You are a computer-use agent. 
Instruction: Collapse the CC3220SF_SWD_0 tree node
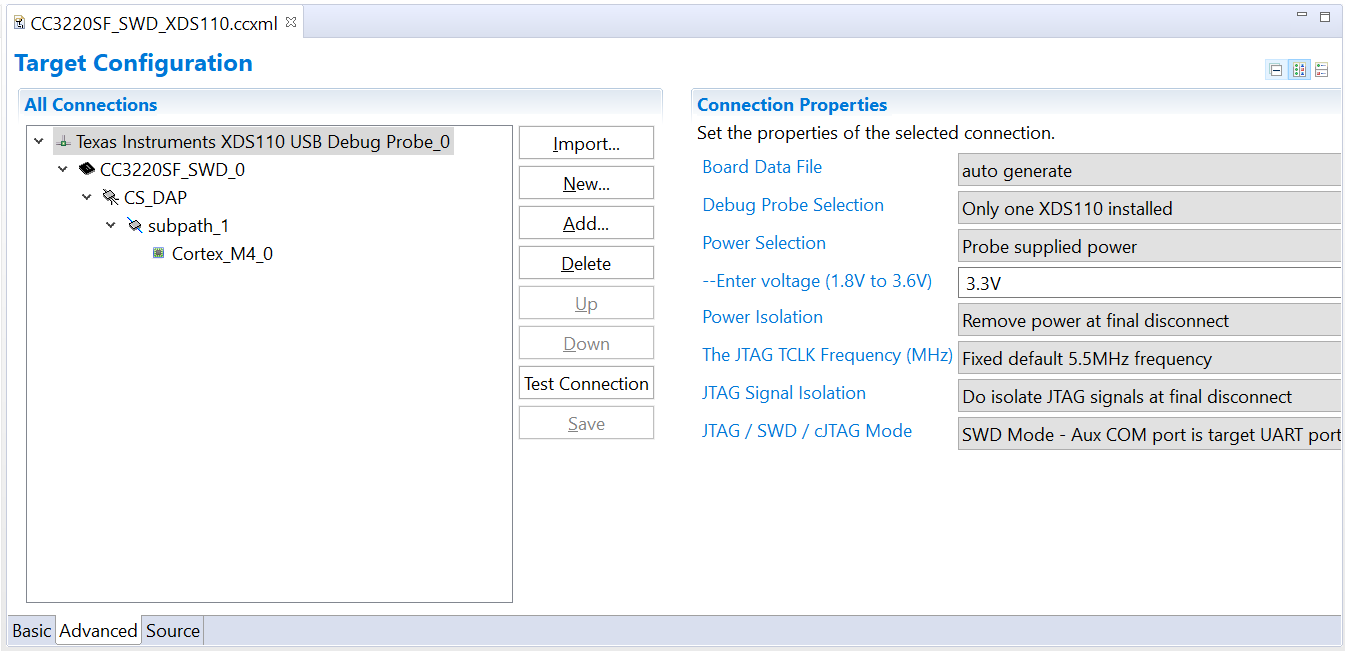(63, 170)
